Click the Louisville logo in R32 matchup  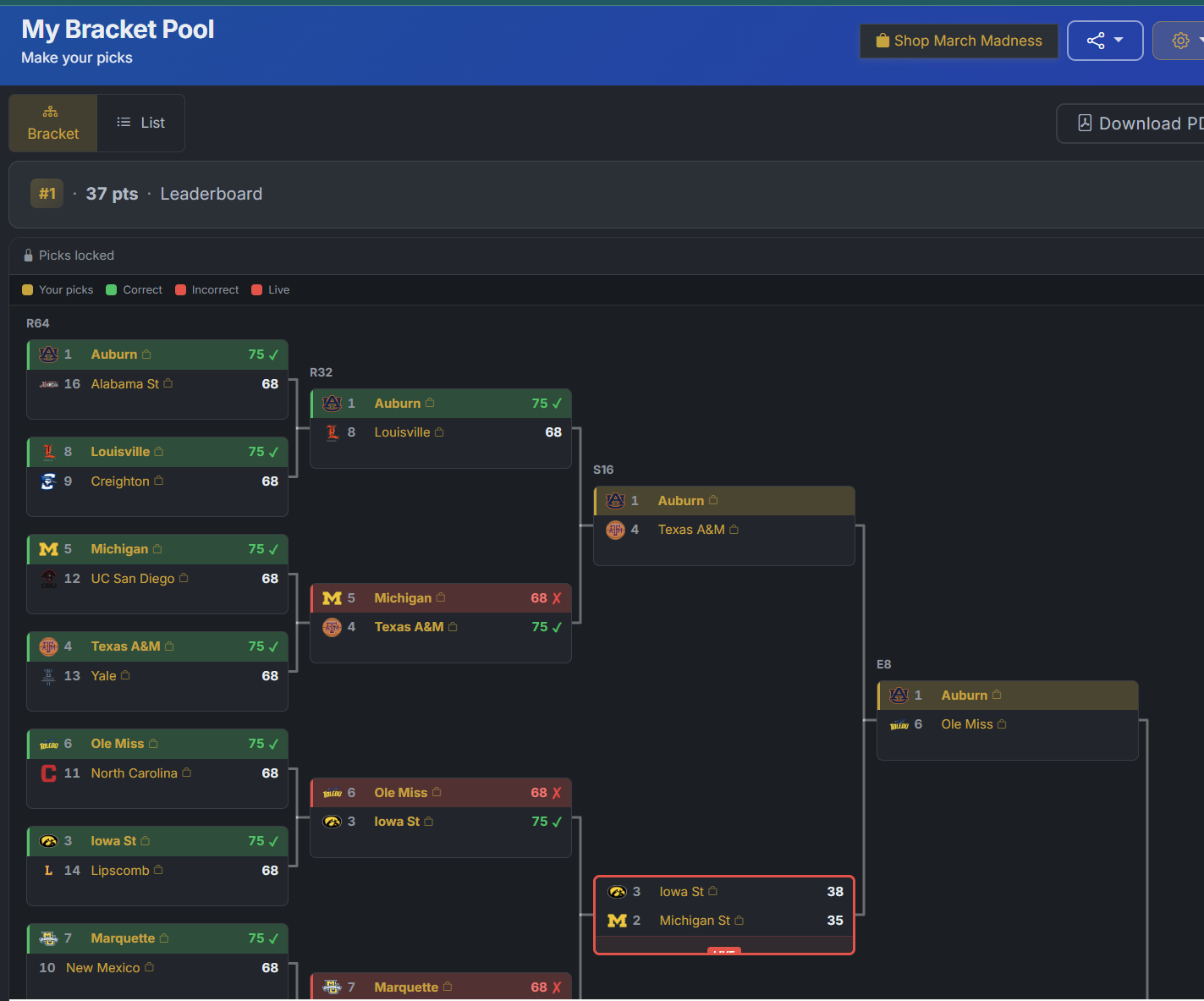[333, 432]
